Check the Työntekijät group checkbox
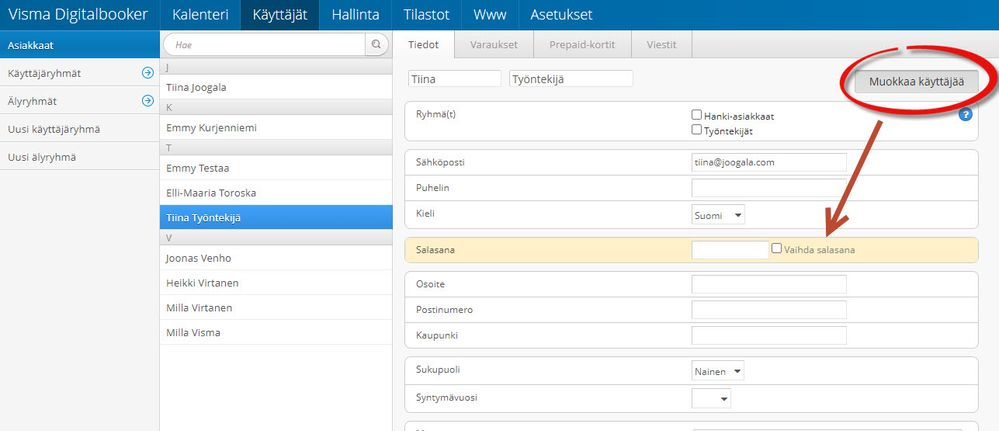 (x=697, y=130)
